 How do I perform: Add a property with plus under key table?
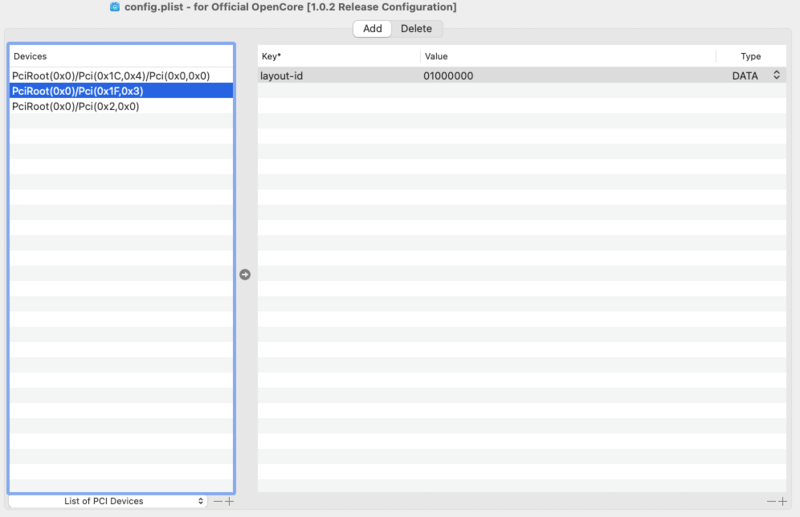[x=783, y=502]
